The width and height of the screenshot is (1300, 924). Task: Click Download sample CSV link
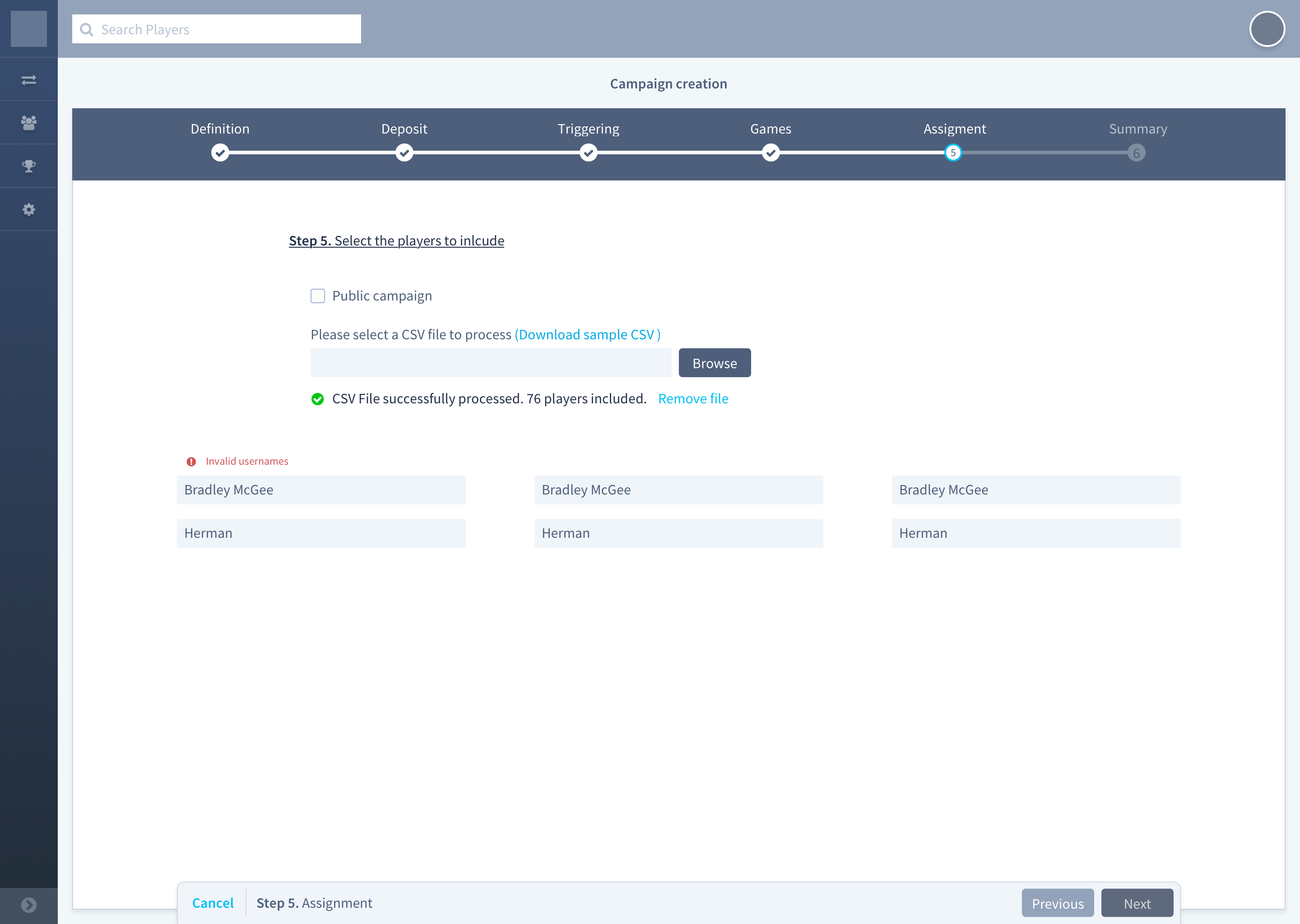tap(587, 335)
